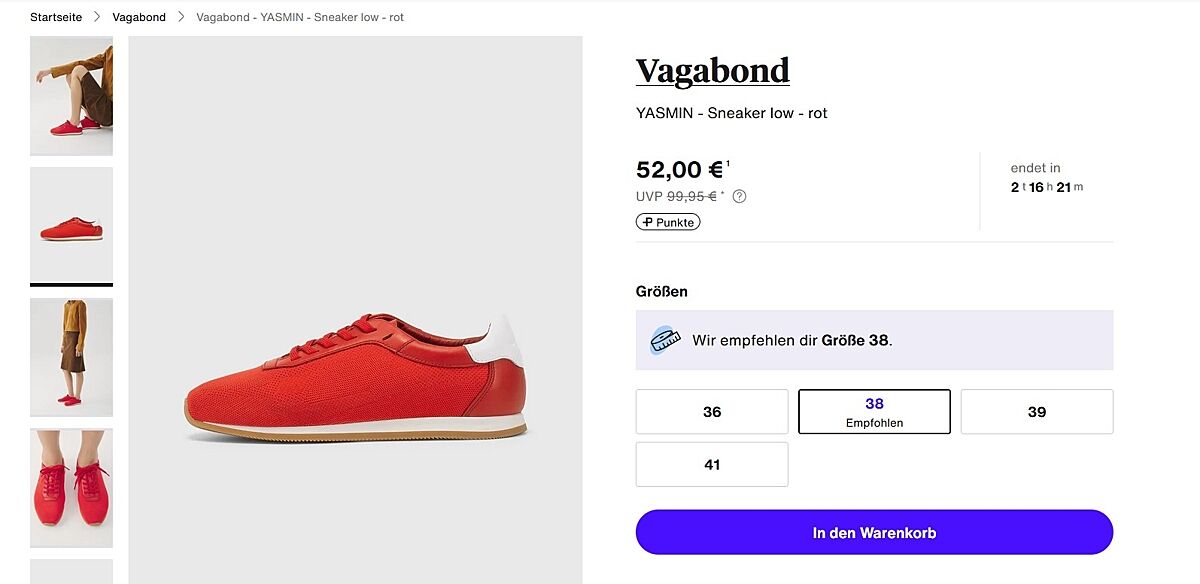Click the UVP price info question mark icon
Screen dimensions: 1200x584
pyautogui.click(x=739, y=196)
